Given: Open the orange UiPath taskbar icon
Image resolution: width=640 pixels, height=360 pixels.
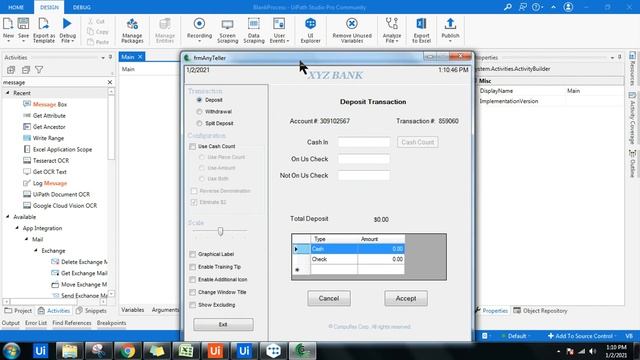Looking at the screenshot, I should [x=215, y=351].
